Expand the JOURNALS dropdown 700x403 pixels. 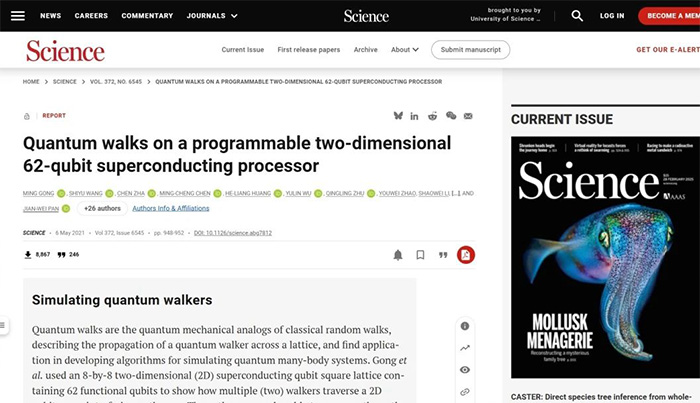[212, 16]
